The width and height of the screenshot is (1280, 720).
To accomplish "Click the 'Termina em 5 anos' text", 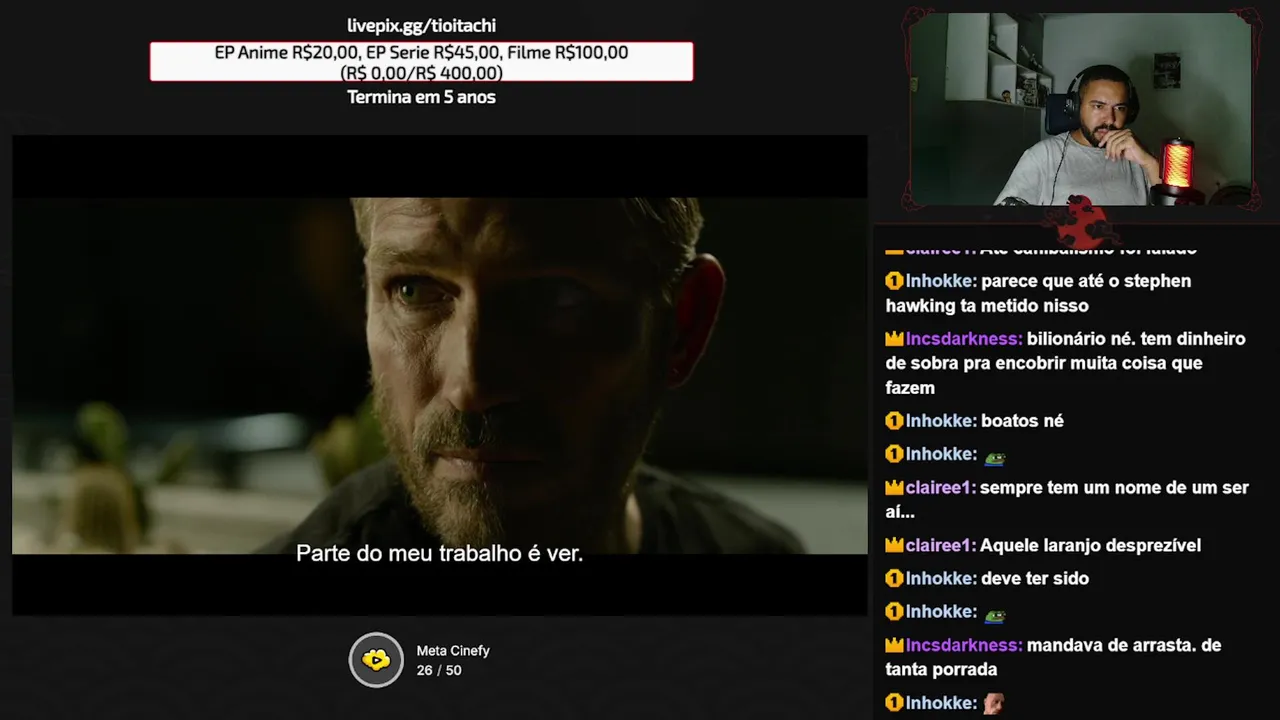I will [421, 97].
